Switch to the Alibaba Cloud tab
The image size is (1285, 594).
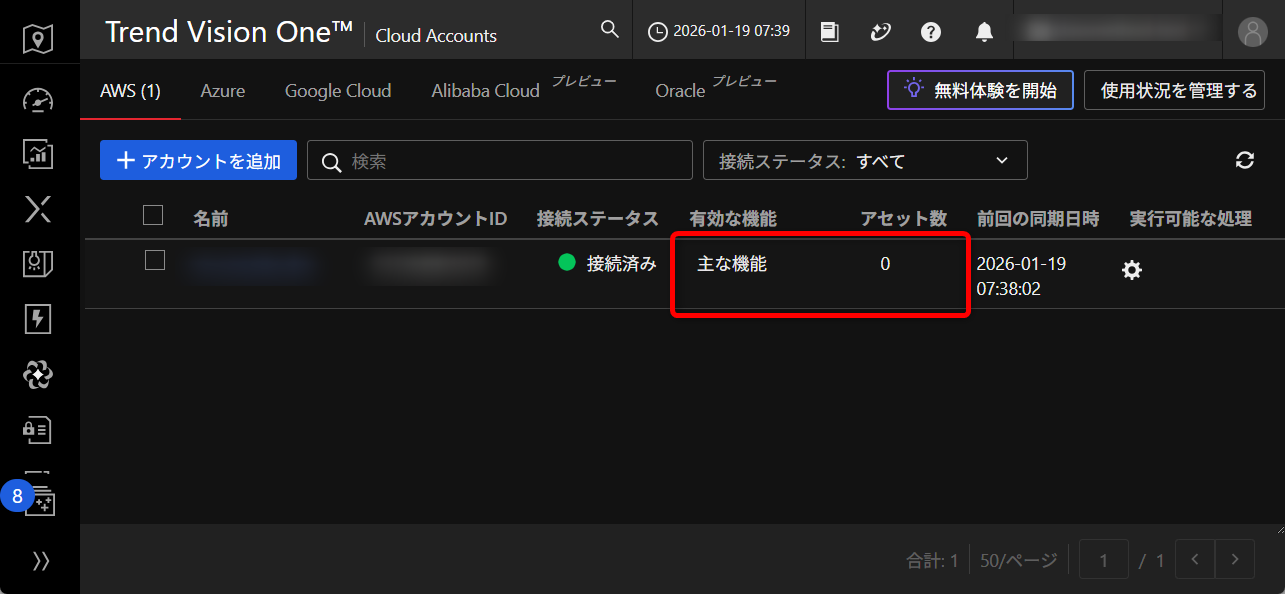pos(486,91)
